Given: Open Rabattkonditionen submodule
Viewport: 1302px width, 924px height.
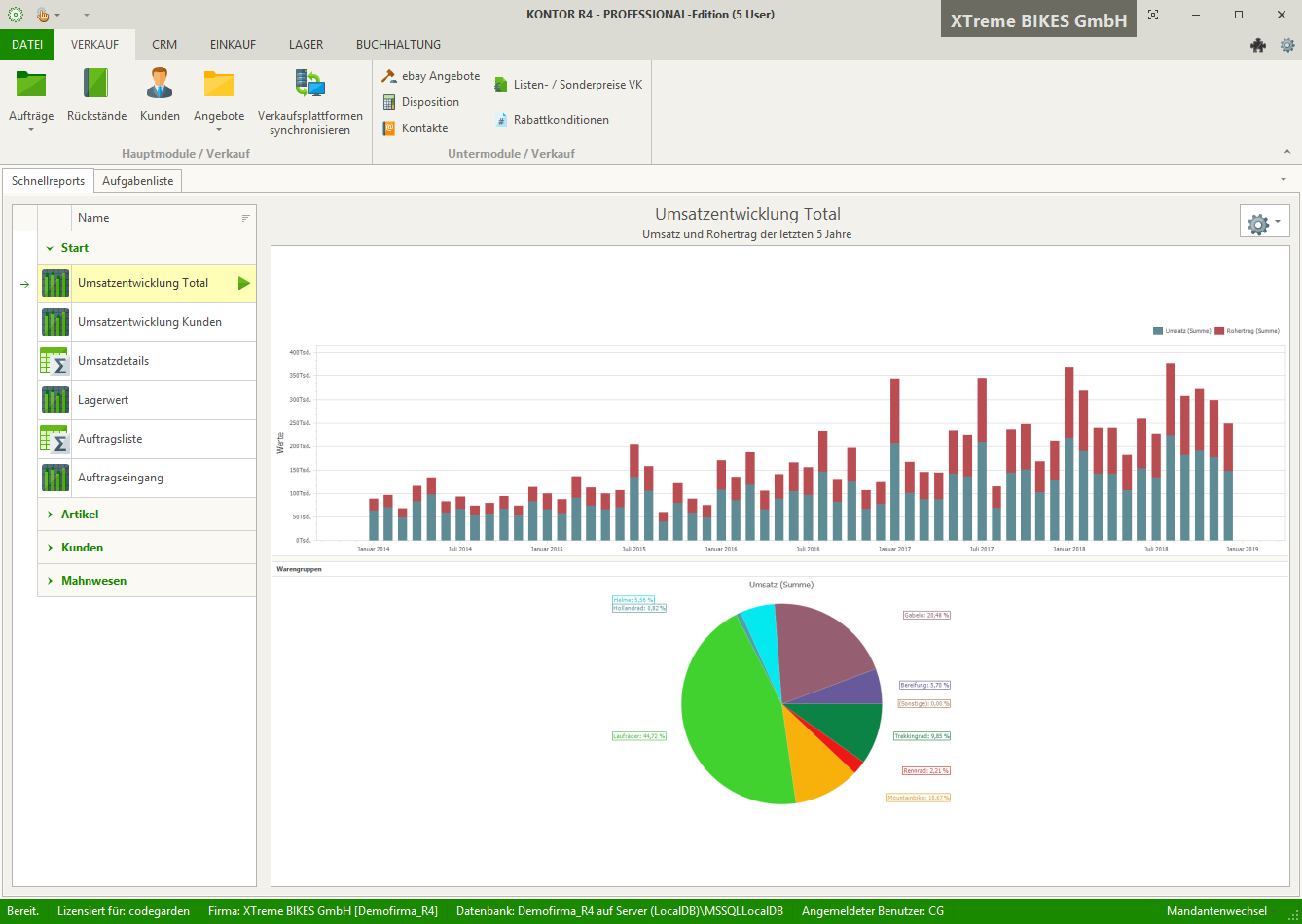Looking at the screenshot, I should coord(552,120).
